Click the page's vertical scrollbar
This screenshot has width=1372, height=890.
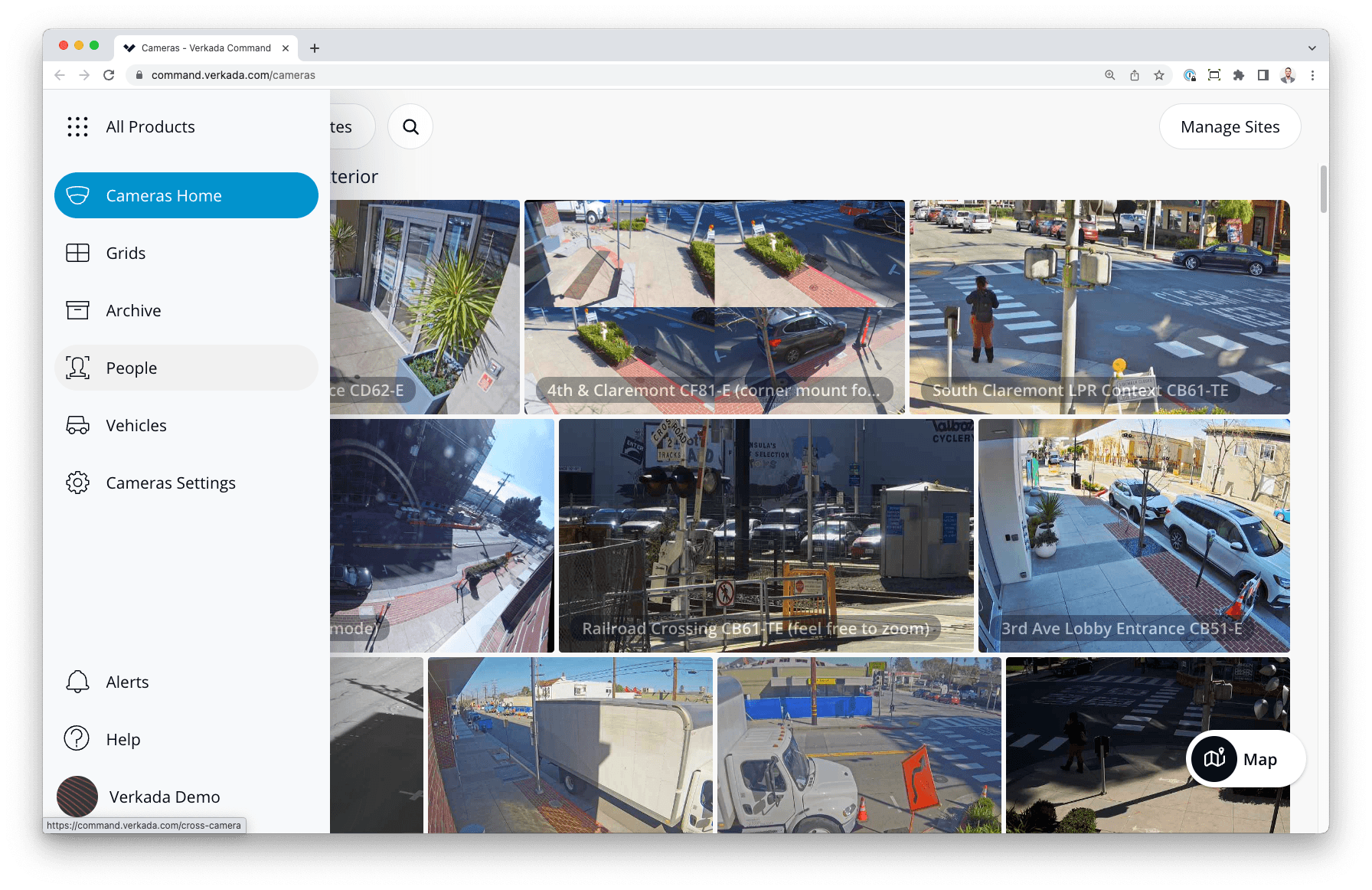pyautogui.click(x=1324, y=189)
